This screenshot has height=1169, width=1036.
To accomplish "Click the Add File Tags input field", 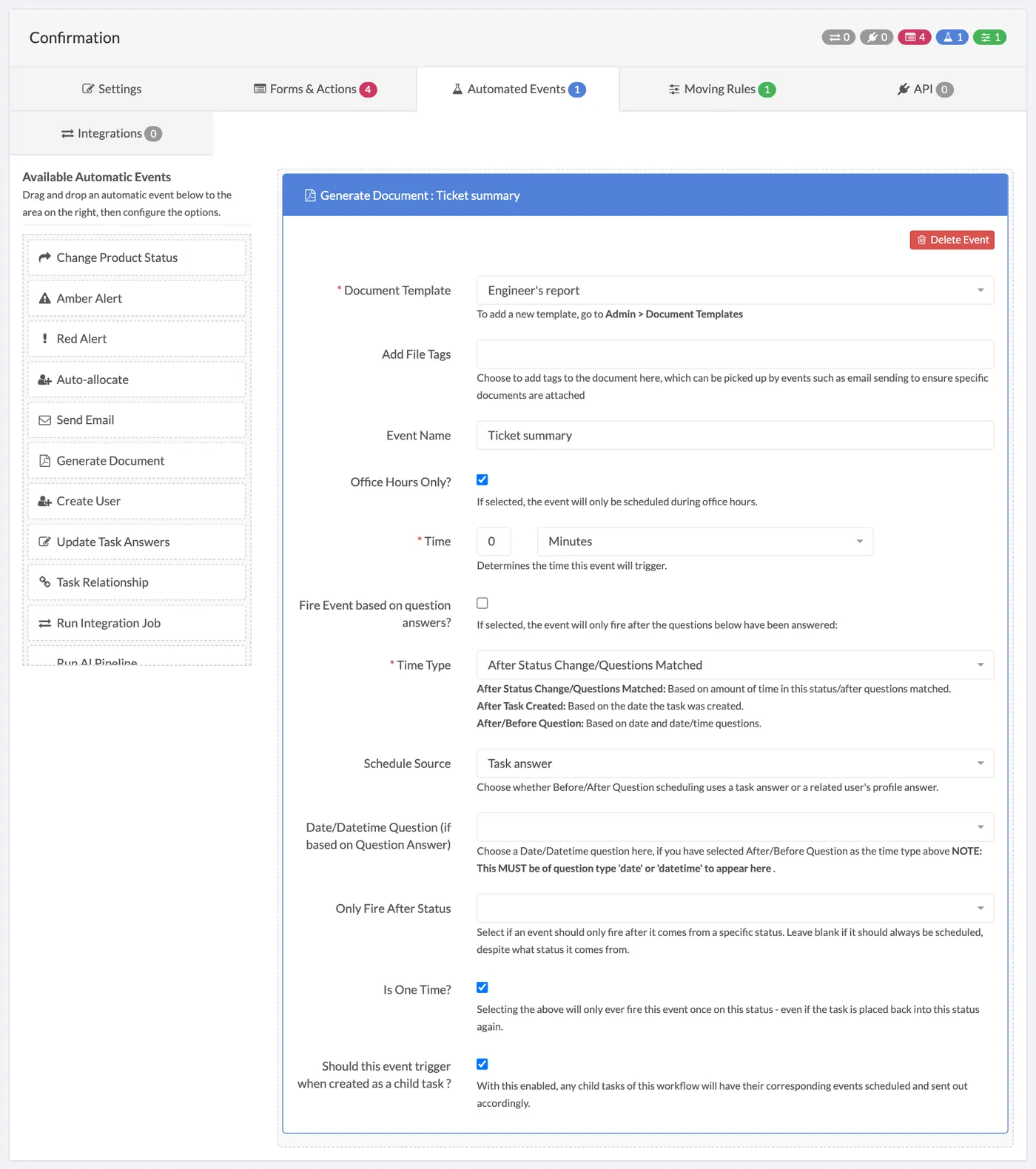I will 735,354.
